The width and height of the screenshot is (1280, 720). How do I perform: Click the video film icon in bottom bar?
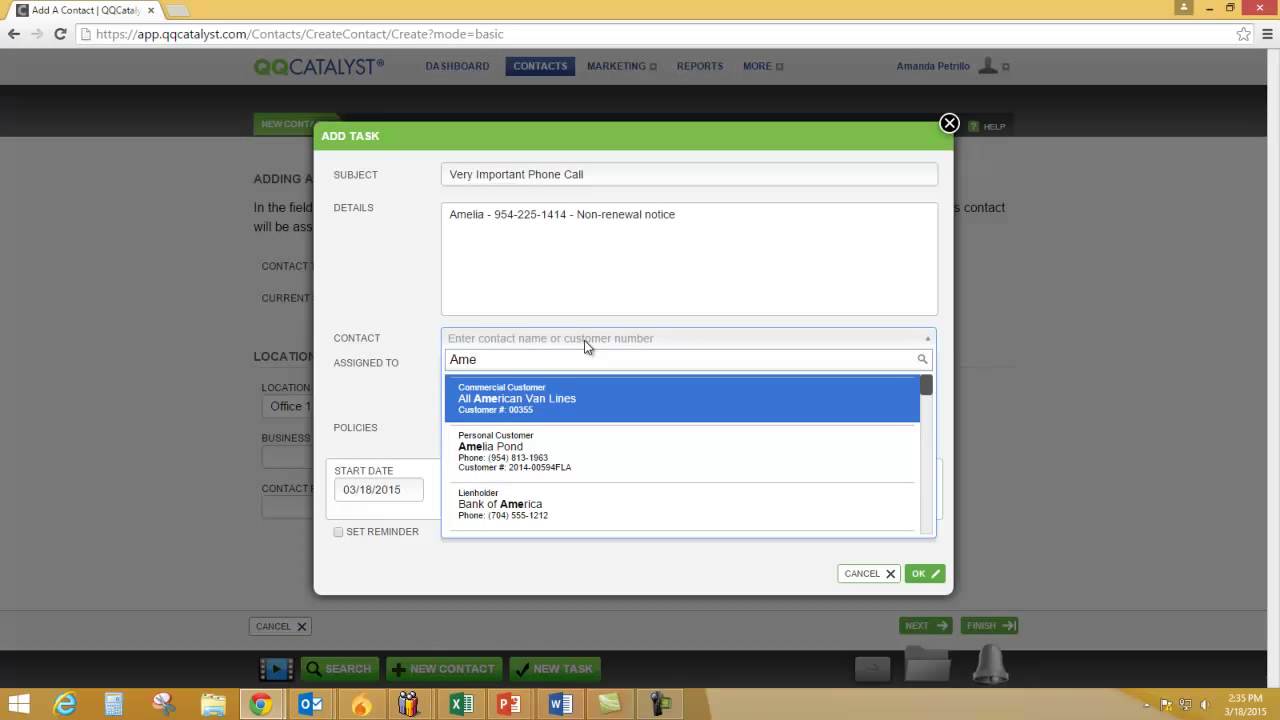276,669
